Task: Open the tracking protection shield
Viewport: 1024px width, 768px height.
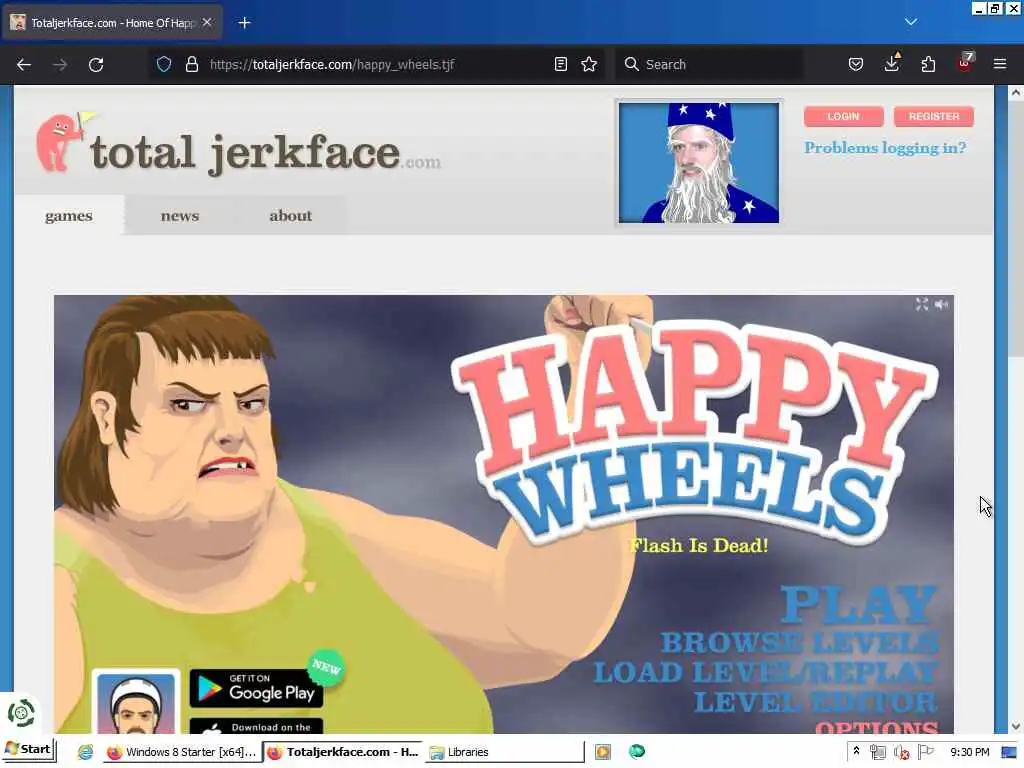Action: pyautogui.click(x=164, y=64)
